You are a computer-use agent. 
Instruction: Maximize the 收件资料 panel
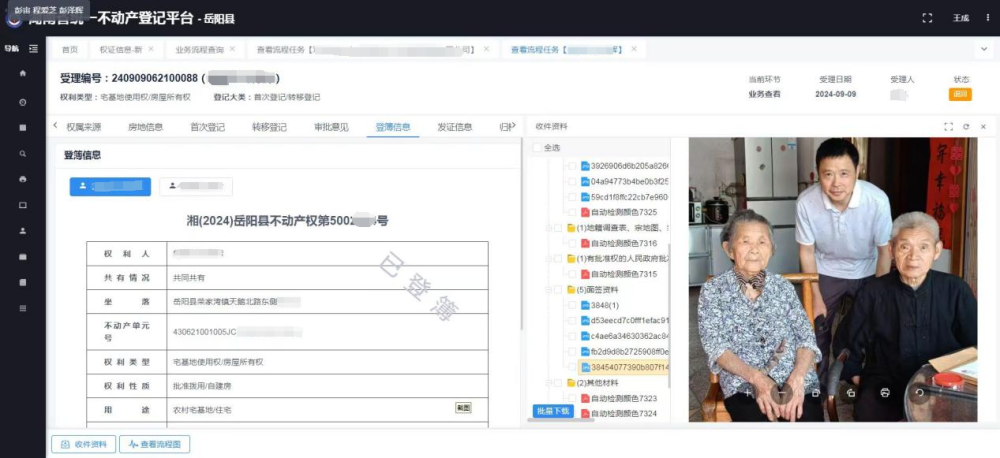(948, 127)
